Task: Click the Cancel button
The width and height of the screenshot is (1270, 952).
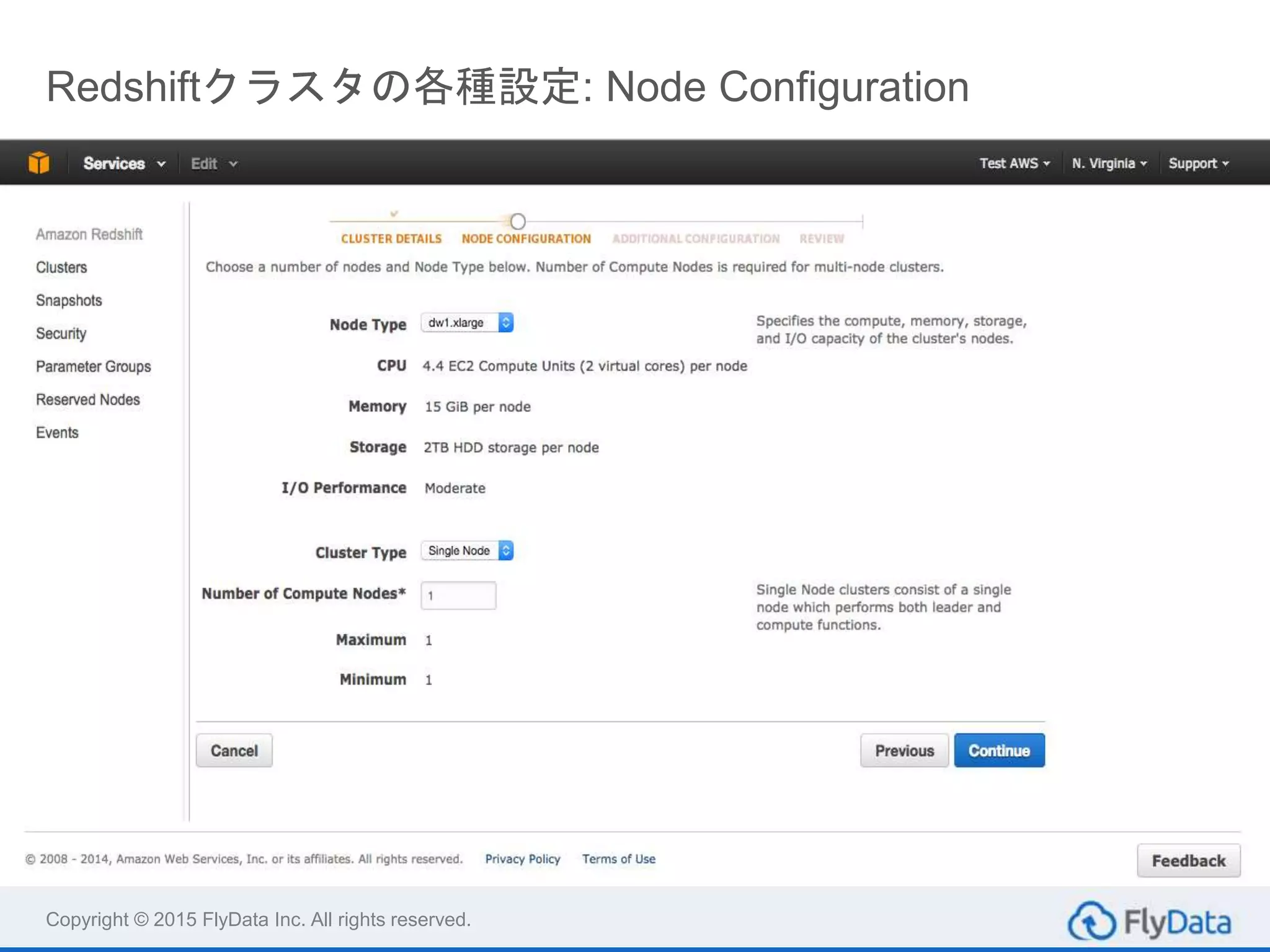Action: [234, 751]
